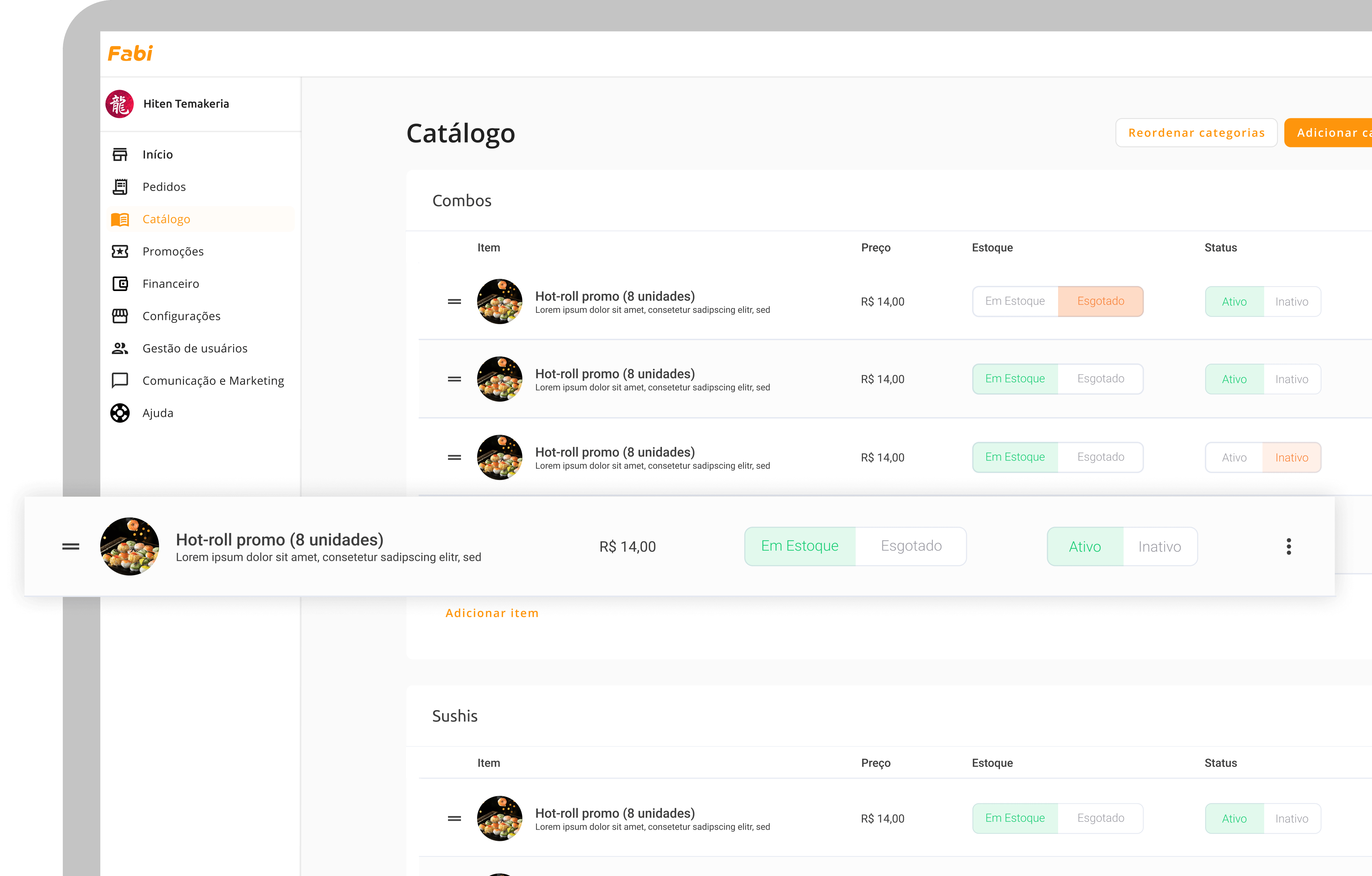The height and width of the screenshot is (876, 1372).
Task: Set Sushis first item to Inativo
Action: 1291,818
